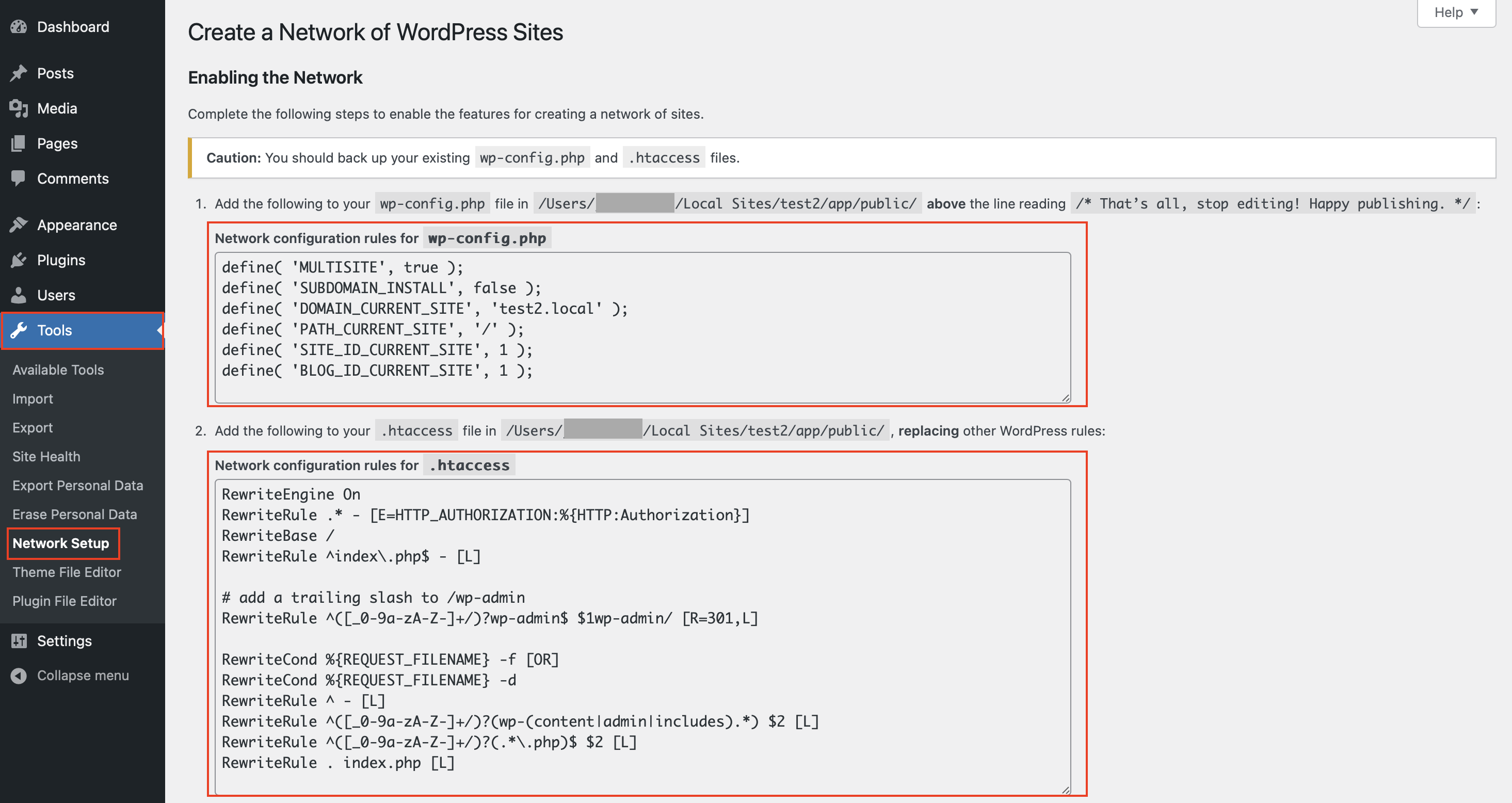Click the Plugins plug icon
This screenshot has width=1512, height=803.
(x=19, y=260)
